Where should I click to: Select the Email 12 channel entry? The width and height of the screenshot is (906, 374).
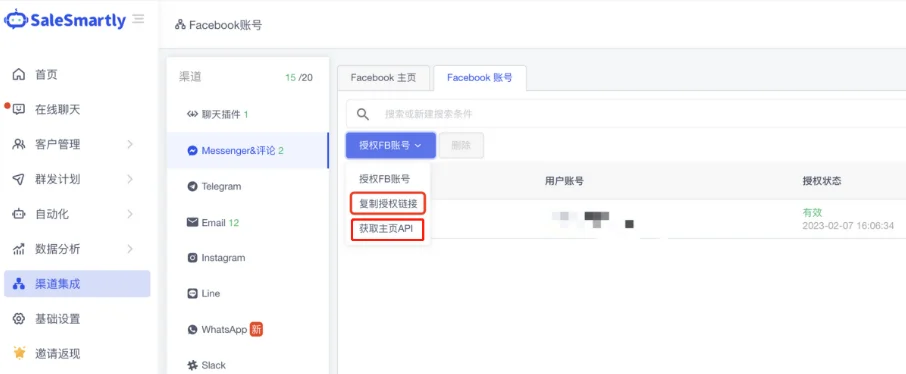coord(247,223)
